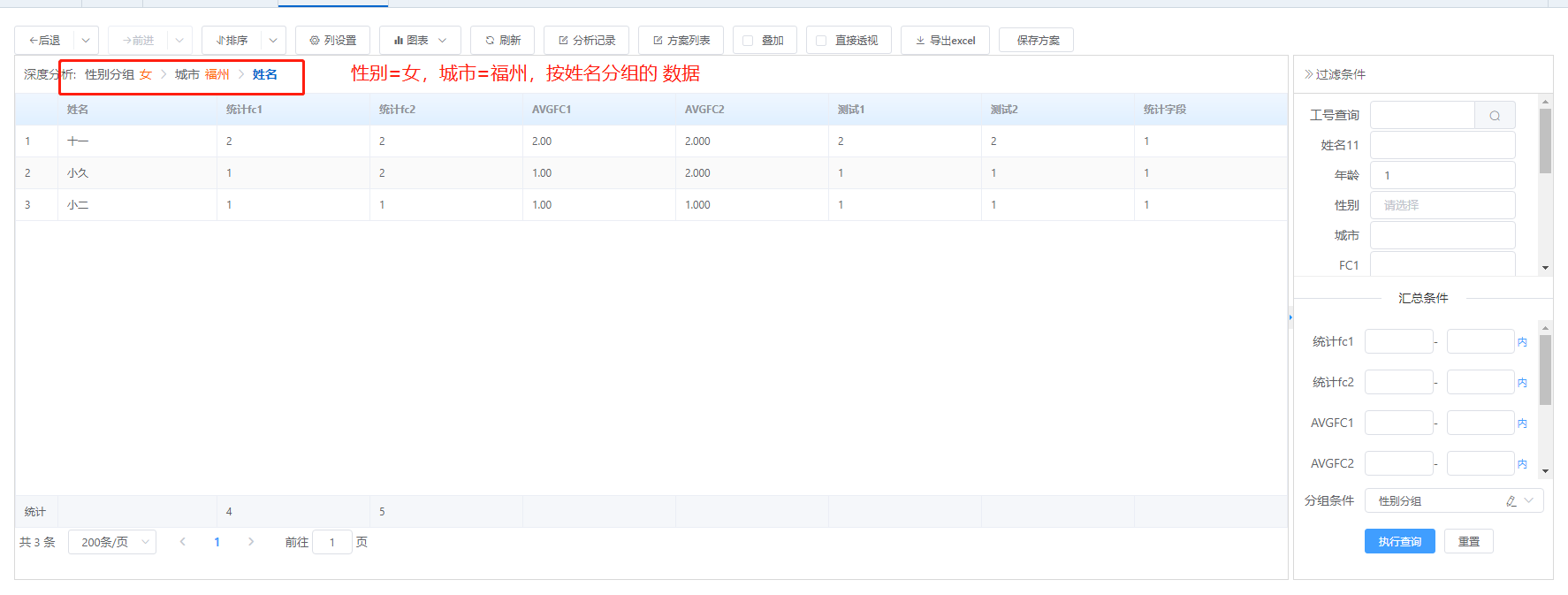Click the blue 执行查询 button
Screen dimensions: 1568x595
click(1399, 542)
